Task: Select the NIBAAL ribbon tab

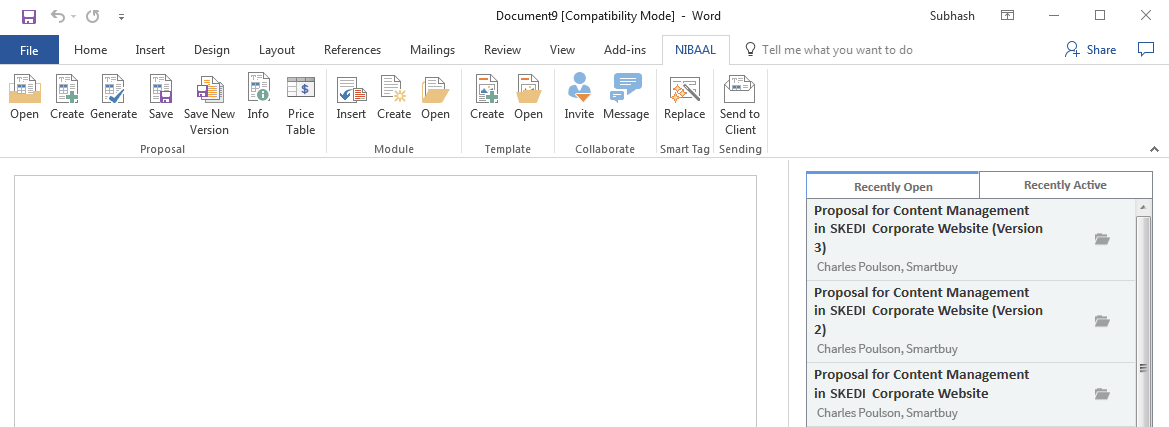Action: pos(696,50)
